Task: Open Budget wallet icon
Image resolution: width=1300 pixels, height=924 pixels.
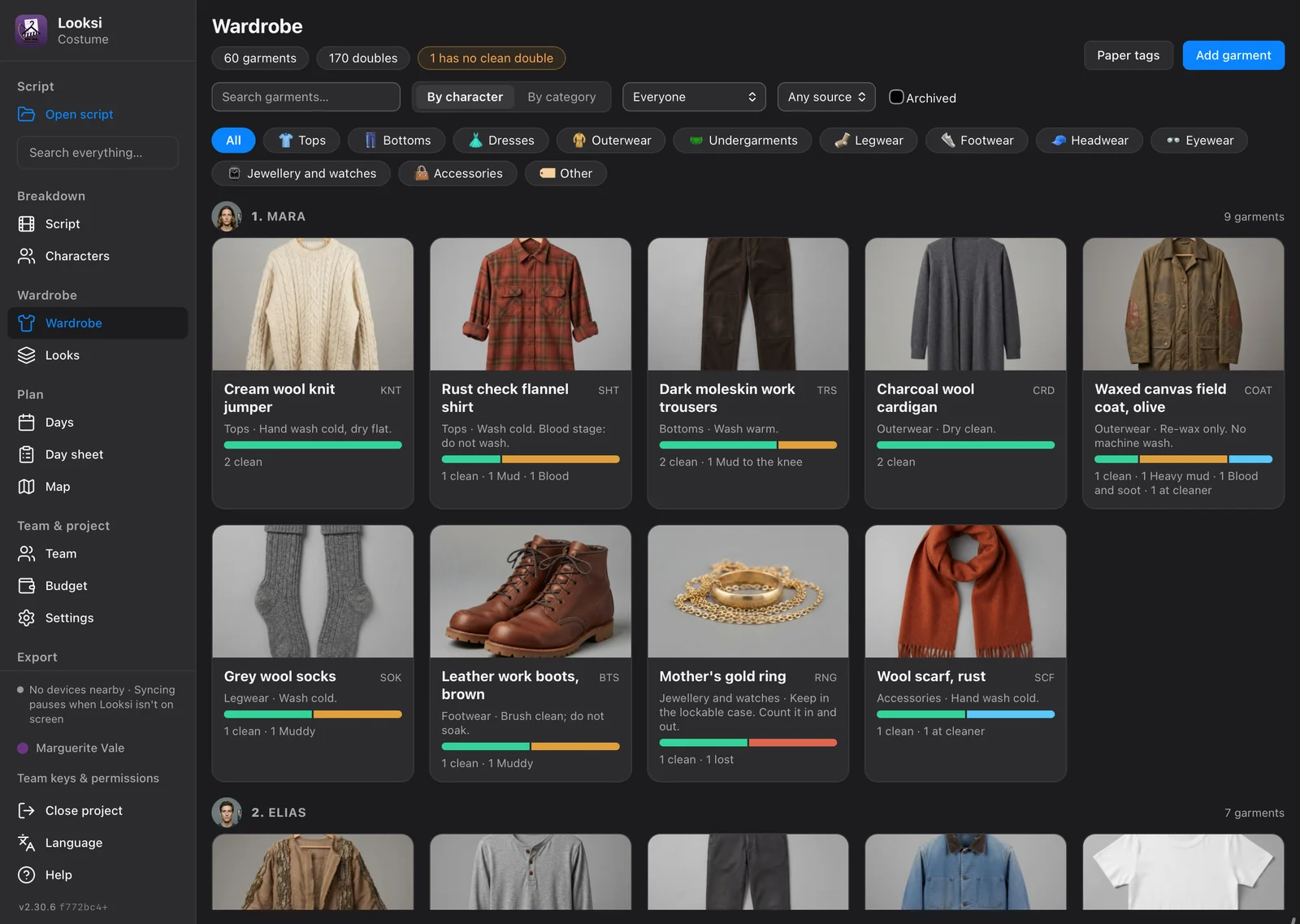Action: pos(26,586)
